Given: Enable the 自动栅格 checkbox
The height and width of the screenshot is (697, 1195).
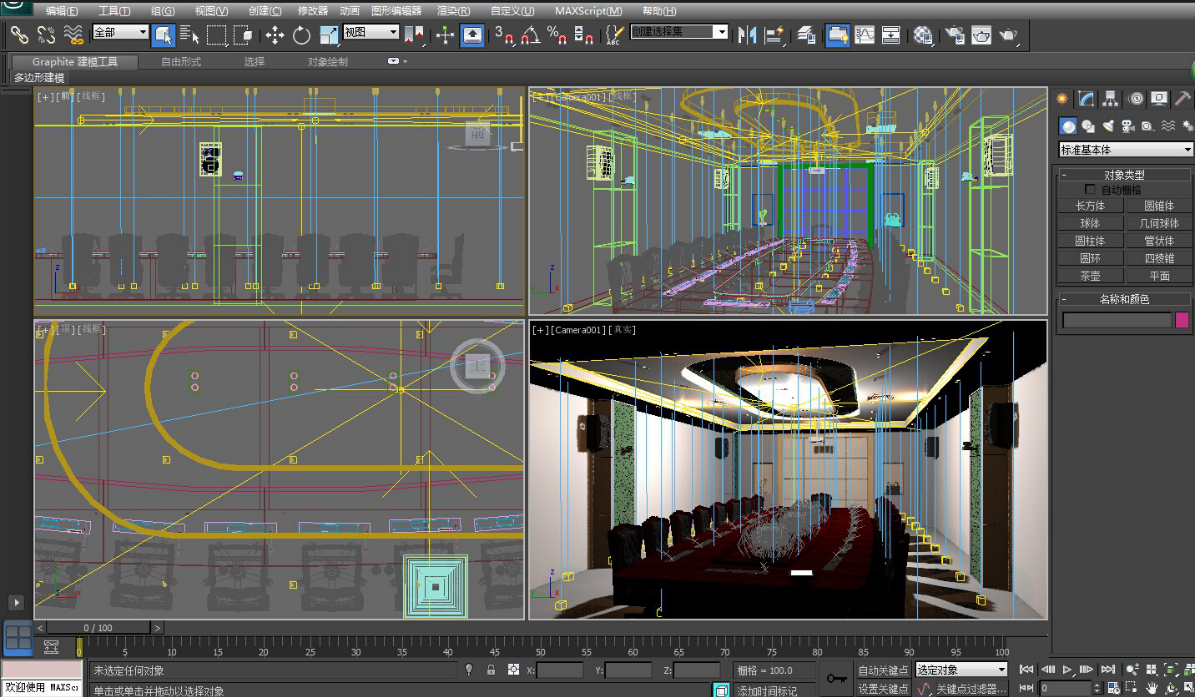Looking at the screenshot, I should (x=1090, y=190).
